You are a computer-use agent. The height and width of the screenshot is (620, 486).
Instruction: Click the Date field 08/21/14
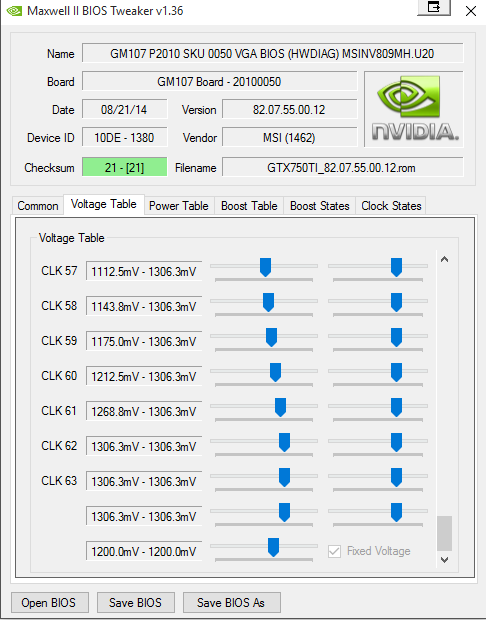(124, 110)
